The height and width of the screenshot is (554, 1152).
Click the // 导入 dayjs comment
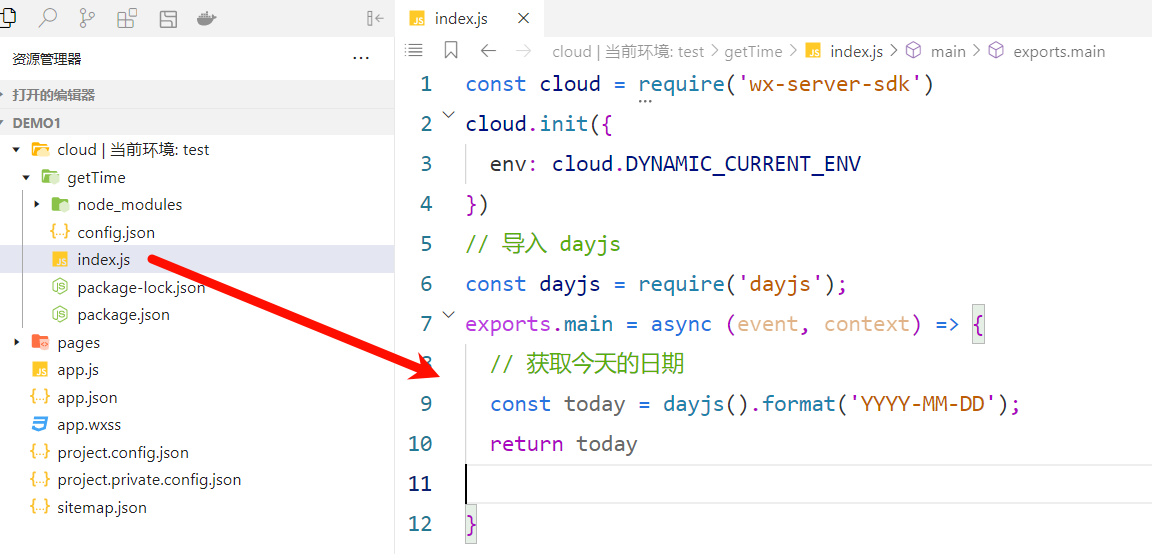click(x=543, y=244)
